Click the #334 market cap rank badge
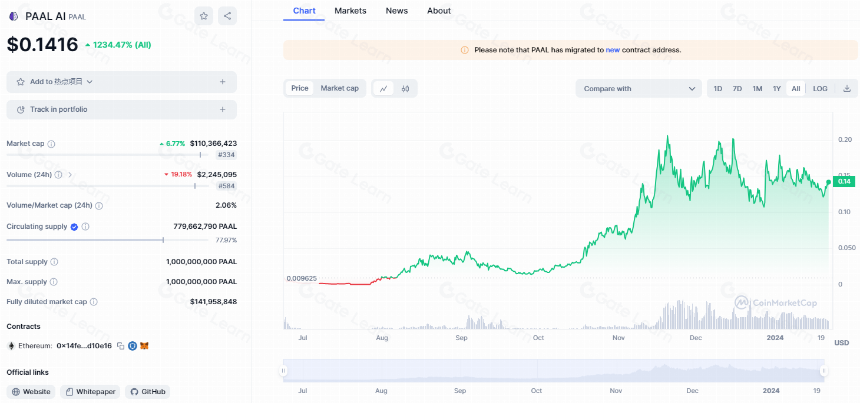860x403 pixels. [227, 155]
